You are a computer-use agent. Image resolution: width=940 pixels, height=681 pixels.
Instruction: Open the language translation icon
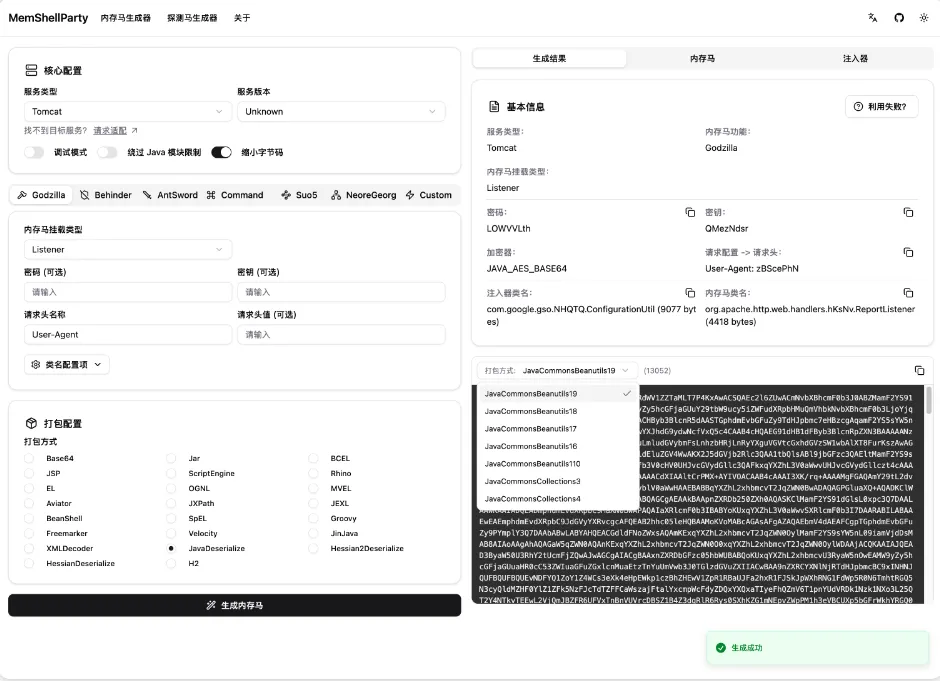873,18
